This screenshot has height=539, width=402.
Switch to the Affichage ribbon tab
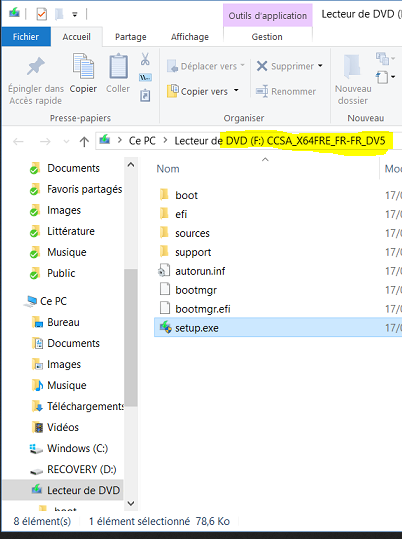click(190, 37)
